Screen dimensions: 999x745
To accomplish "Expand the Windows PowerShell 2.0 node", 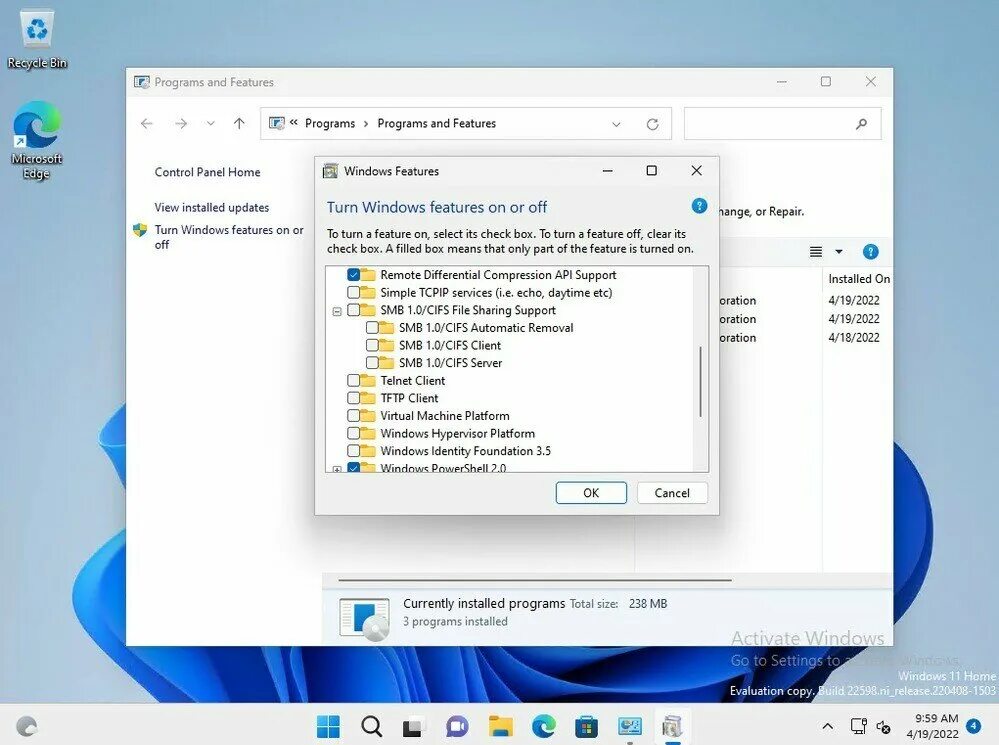I will click(x=337, y=469).
